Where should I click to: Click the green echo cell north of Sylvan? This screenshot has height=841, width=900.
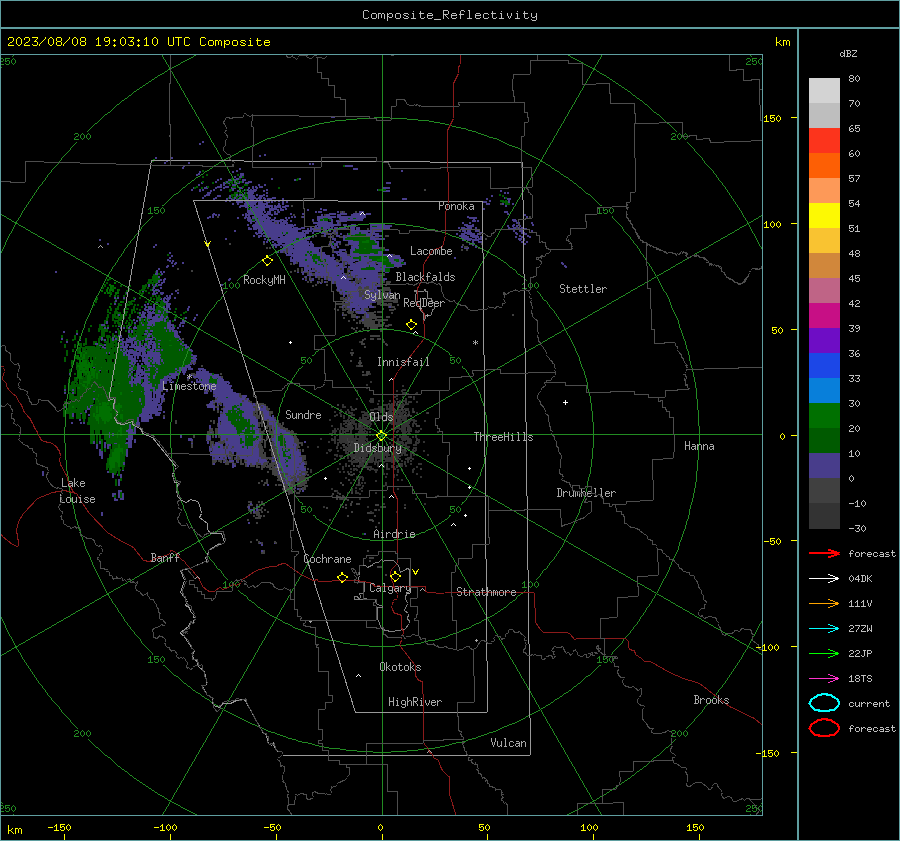(364, 246)
